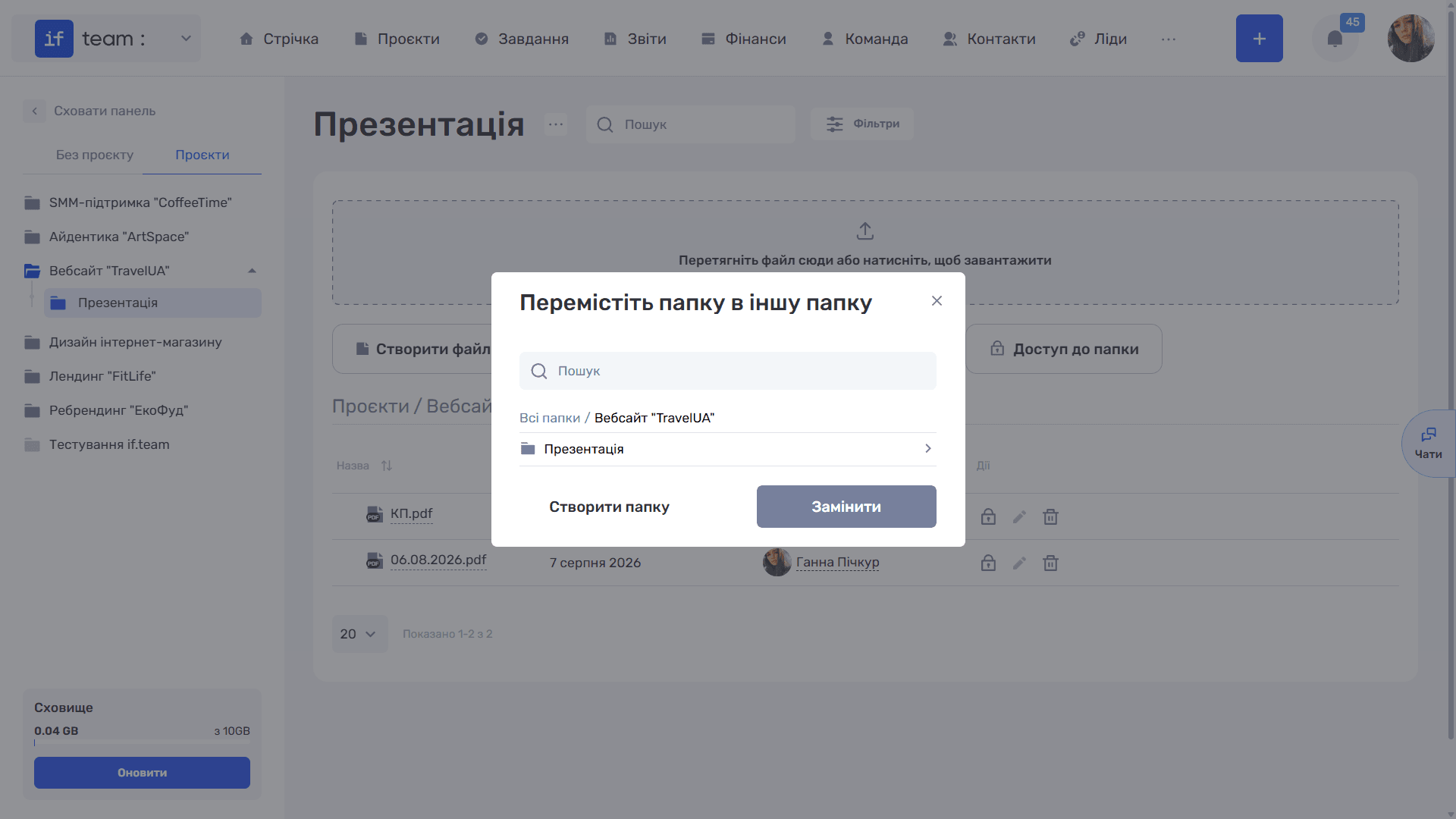Open the Фільтри filters button
This screenshot has height=819, width=1456.
(x=862, y=124)
